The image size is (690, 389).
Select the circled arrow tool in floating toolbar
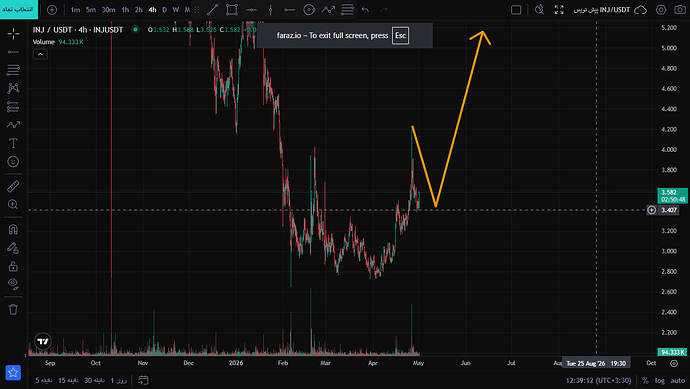(309, 10)
